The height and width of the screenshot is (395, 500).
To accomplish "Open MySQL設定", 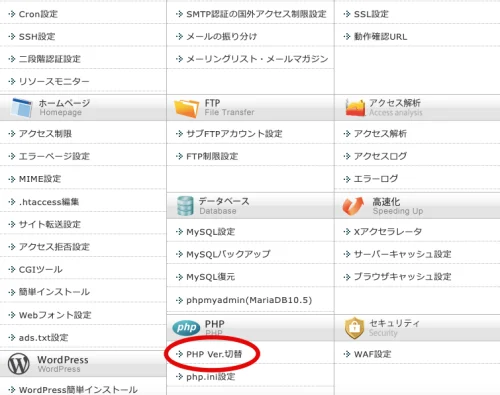I will point(210,232).
